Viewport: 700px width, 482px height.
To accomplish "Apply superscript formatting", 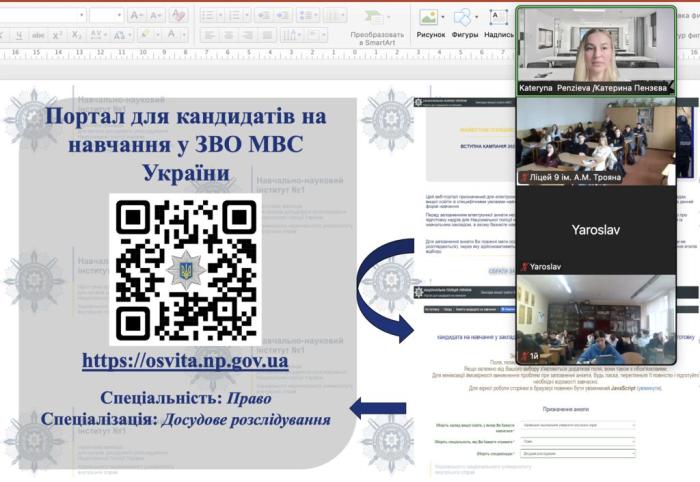I will (58, 35).
